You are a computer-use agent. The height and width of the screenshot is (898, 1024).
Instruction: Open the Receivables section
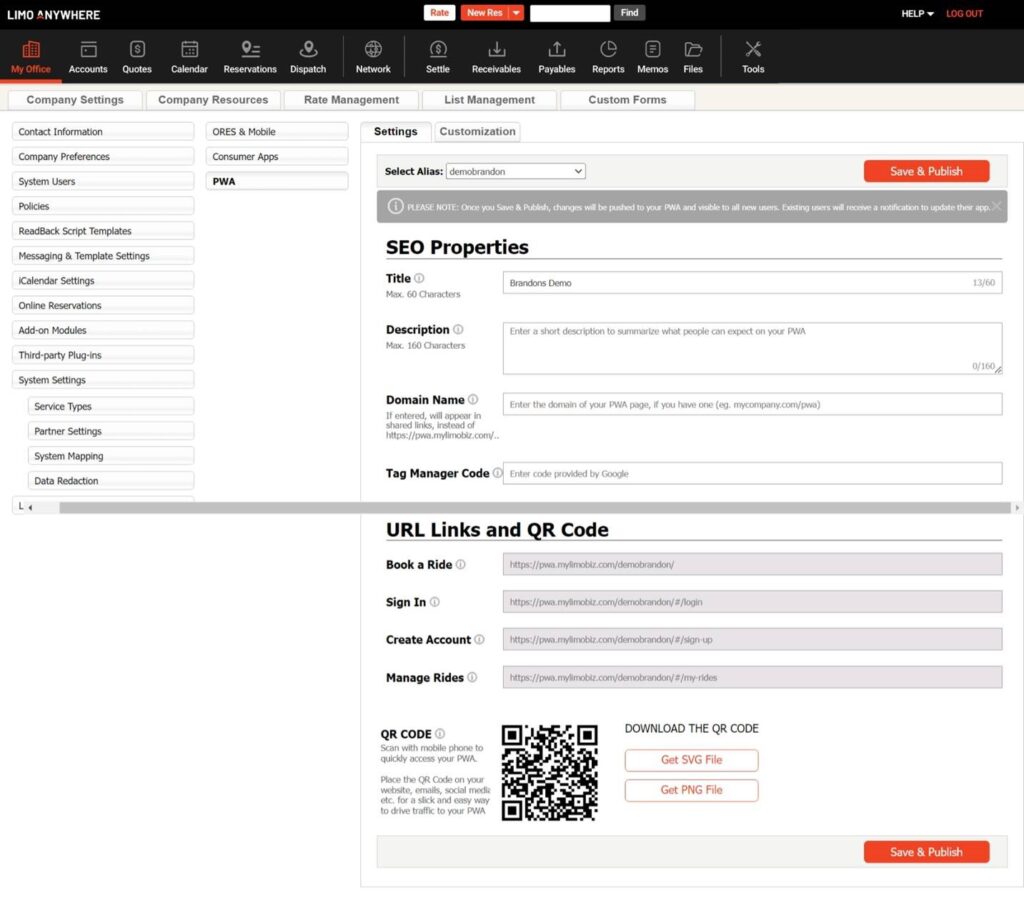pos(496,57)
